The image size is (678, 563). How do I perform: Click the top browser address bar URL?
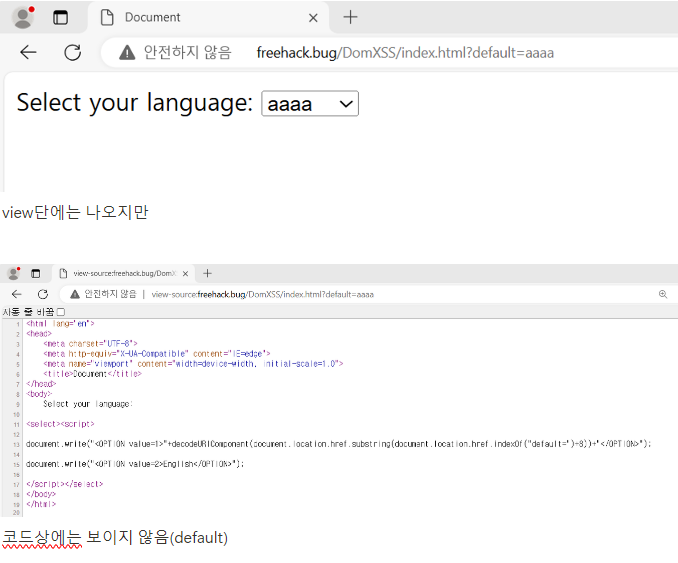pos(405,53)
